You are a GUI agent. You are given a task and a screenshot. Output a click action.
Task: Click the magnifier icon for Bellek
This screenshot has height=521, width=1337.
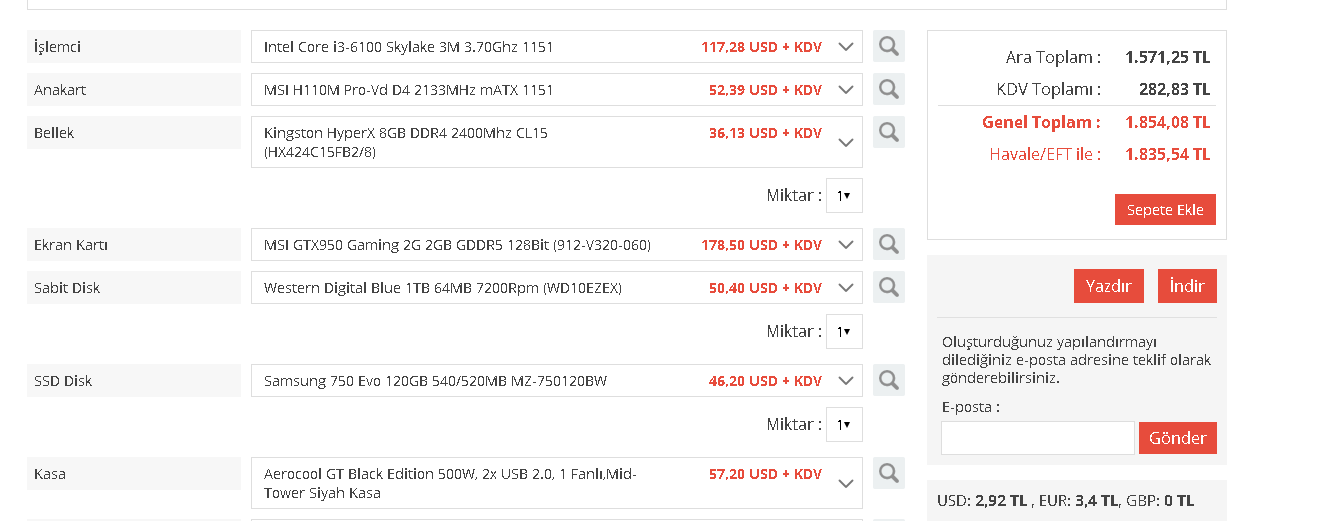pos(888,132)
